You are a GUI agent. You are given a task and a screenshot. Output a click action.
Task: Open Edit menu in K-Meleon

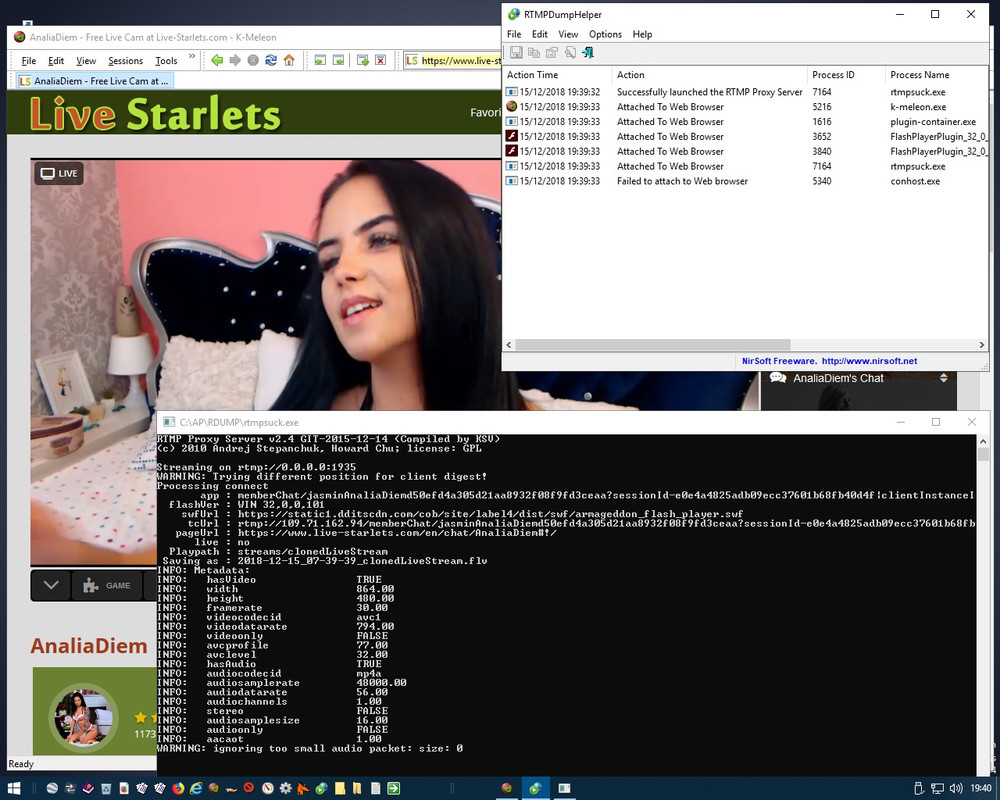[x=56, y=61]
